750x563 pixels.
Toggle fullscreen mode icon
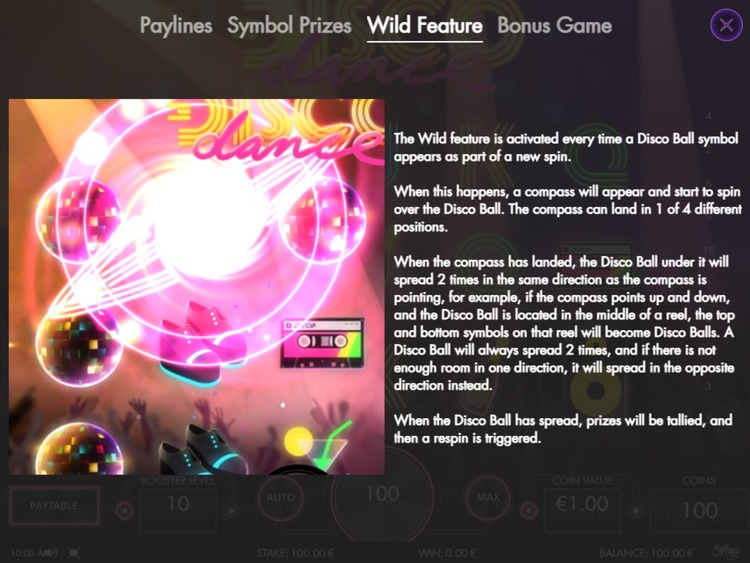74,553
